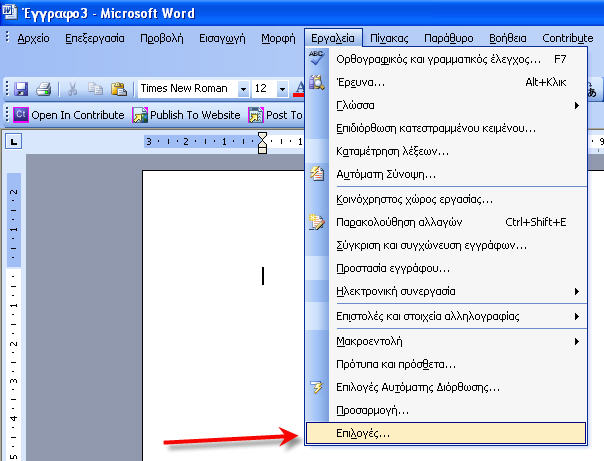Click the Publish To Website button
604x461 pixels.
(x=186, y=115)
